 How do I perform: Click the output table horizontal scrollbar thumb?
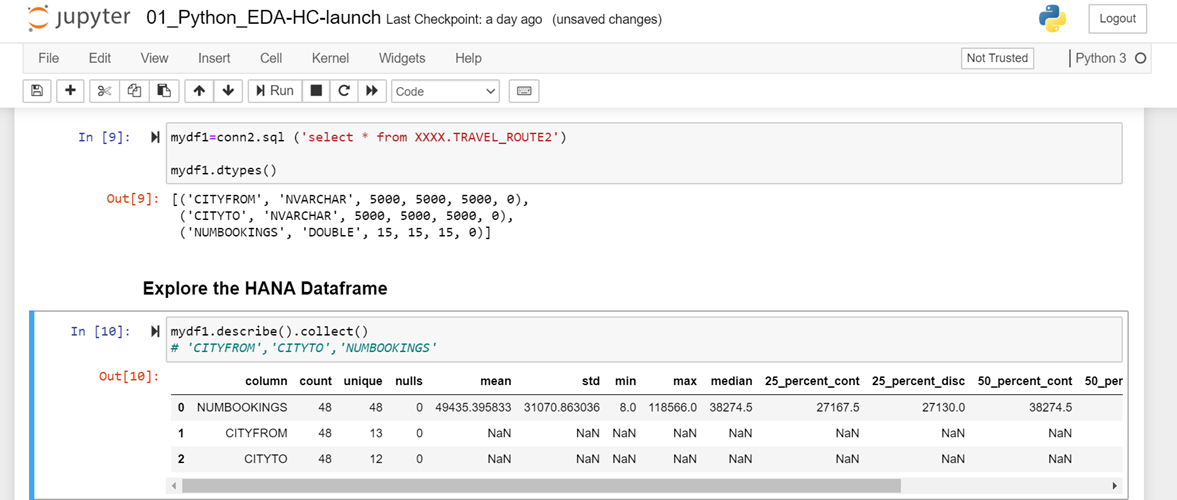pyautogui.click(x=540, y=485)
